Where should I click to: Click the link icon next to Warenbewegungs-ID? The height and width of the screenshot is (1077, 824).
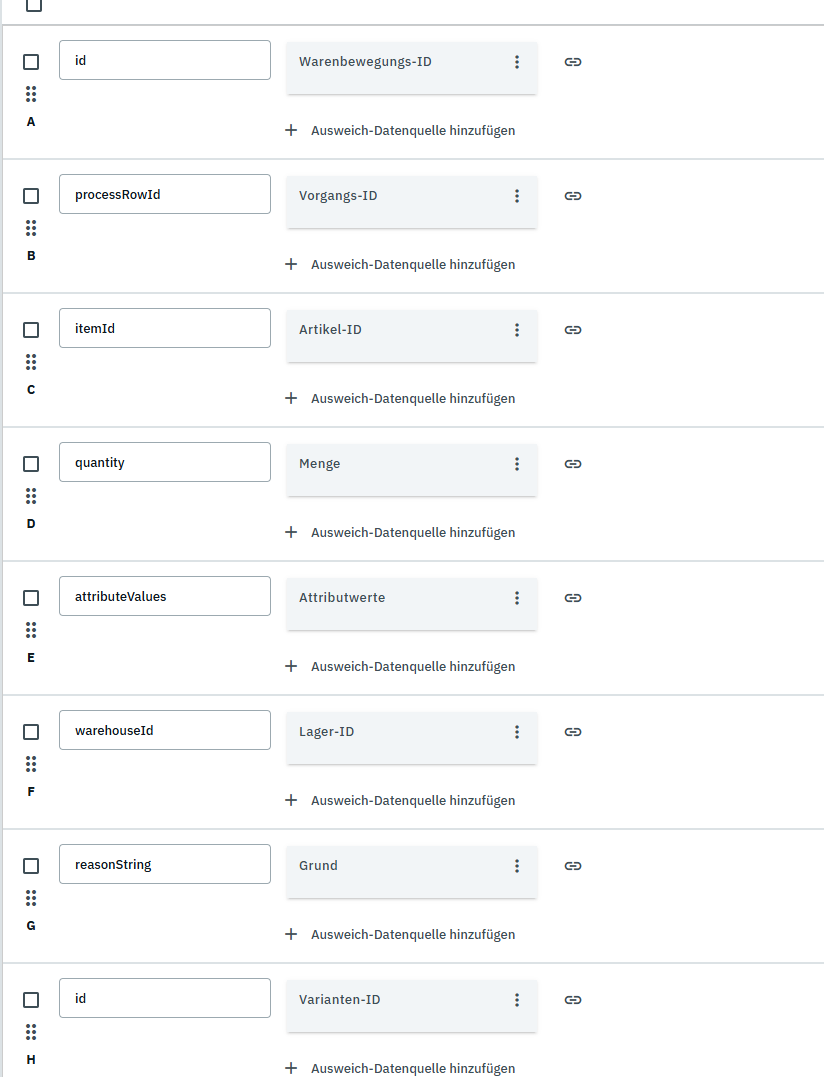coord(573,62)
